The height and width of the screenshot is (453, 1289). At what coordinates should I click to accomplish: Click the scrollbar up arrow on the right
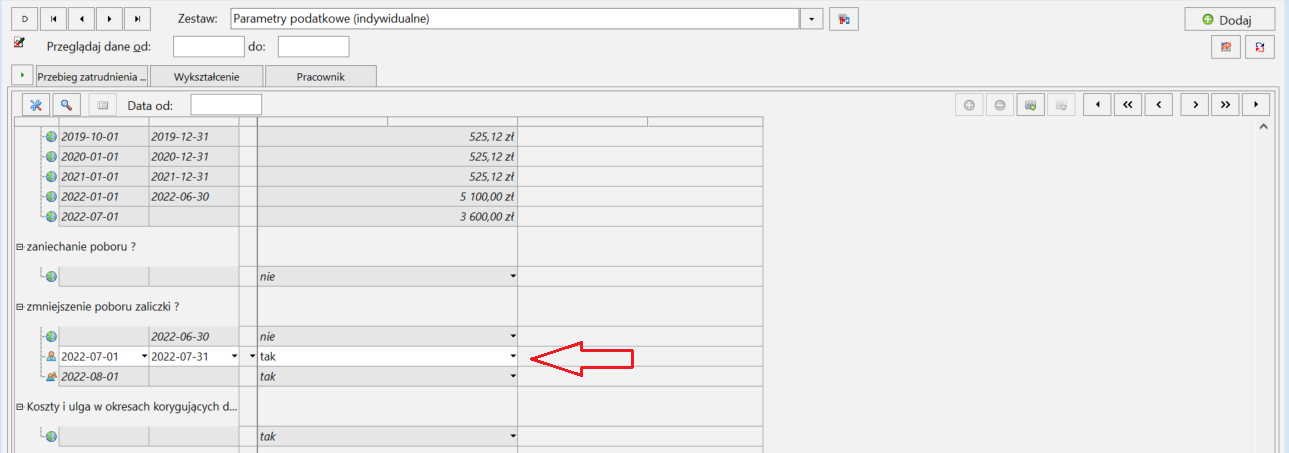(1263, 127)
